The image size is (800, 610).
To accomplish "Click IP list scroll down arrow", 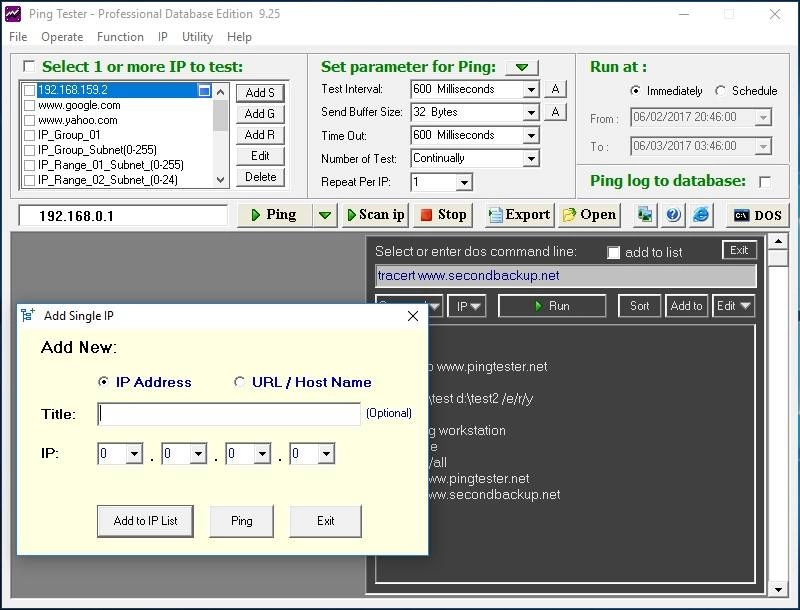I will pos(220,180).
